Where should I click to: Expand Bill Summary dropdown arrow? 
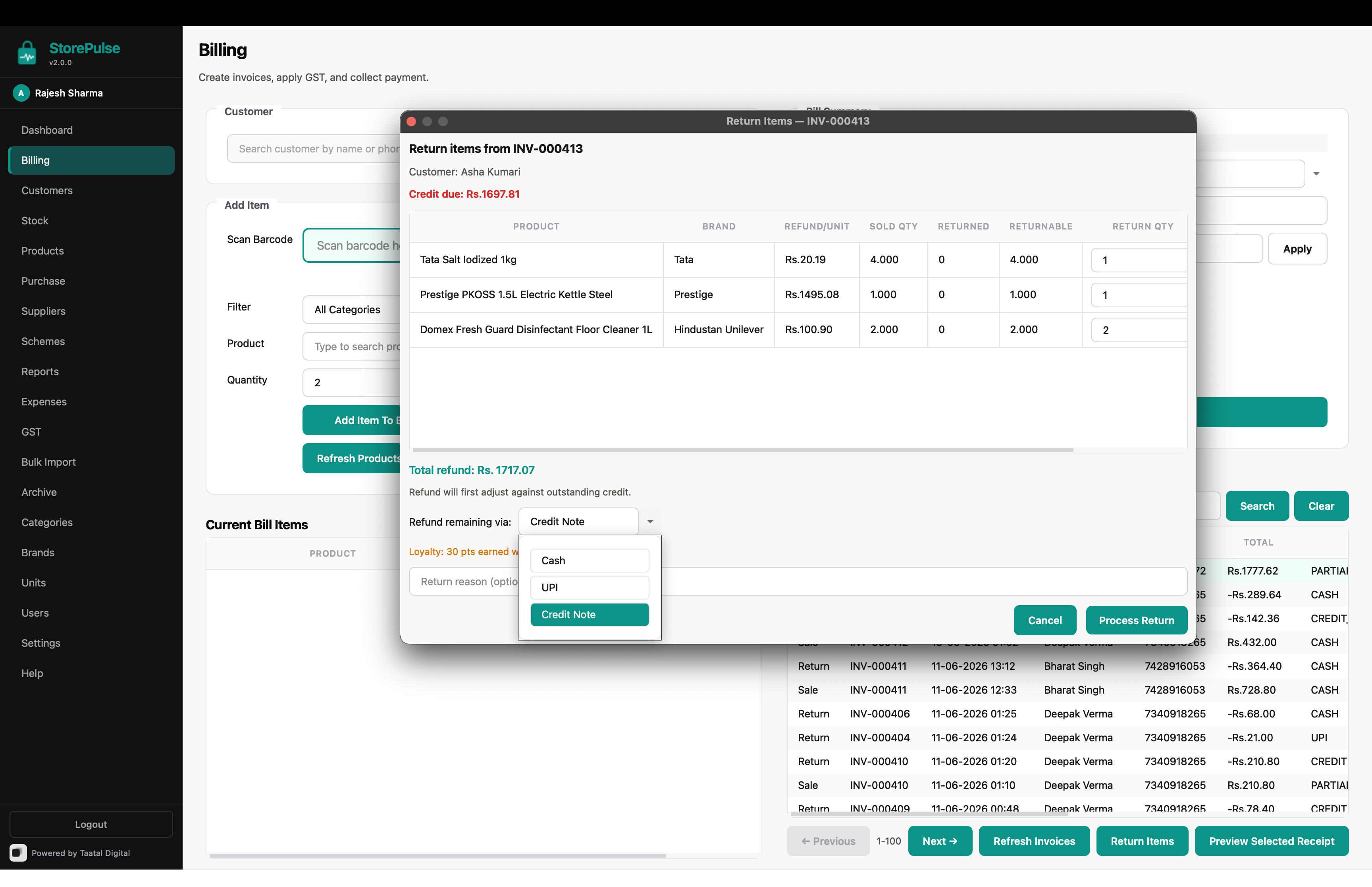1316,174
